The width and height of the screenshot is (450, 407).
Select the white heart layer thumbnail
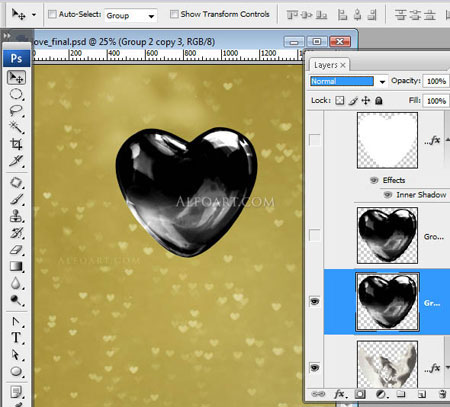pyautogui.click(x=387, y=140)
